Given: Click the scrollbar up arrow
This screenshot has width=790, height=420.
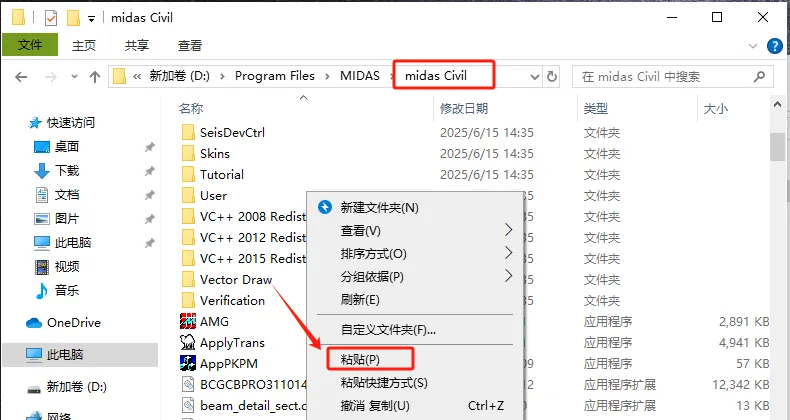Looking at the screenshot, I should 777,104.
